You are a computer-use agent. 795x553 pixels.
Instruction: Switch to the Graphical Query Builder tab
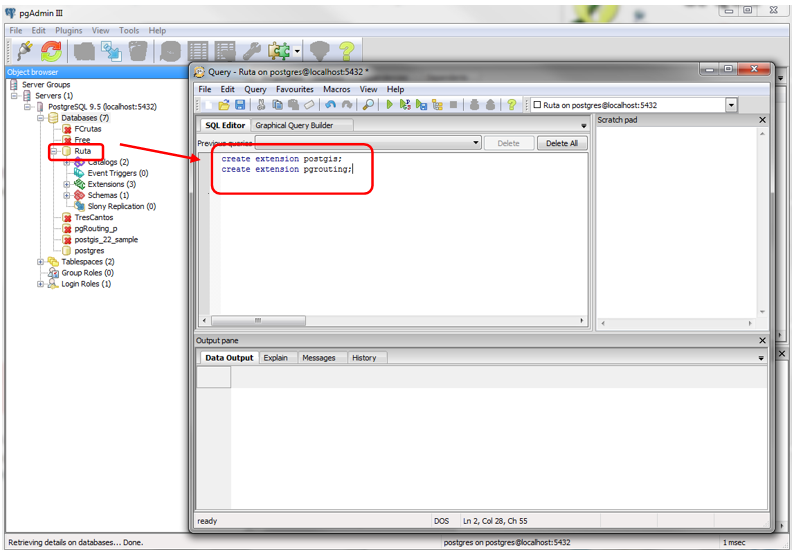point(293,125)
